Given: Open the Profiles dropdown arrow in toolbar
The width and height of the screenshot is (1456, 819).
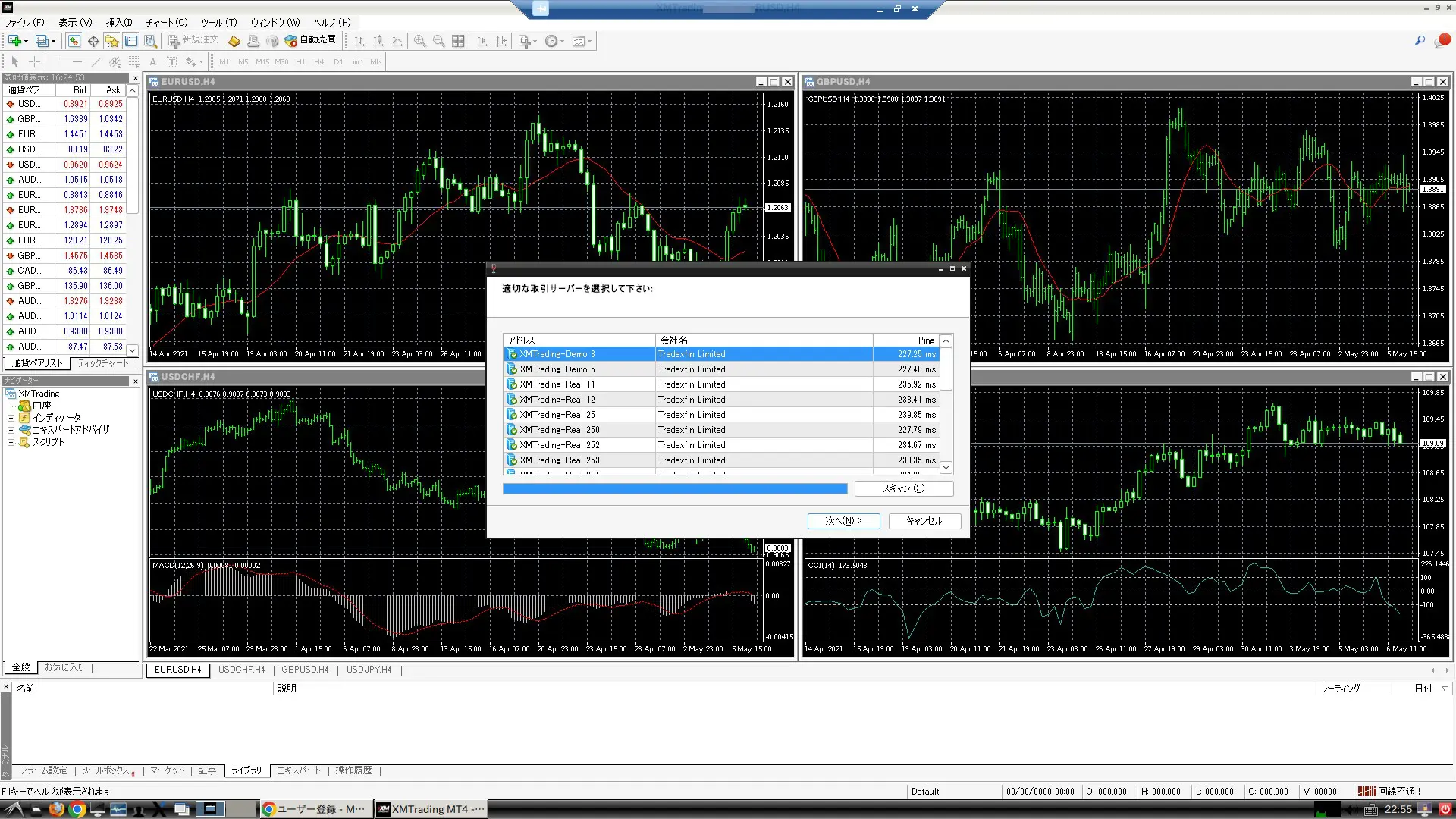Looking at the screenshot, I should pyautogui.click(x=53, y=41).
